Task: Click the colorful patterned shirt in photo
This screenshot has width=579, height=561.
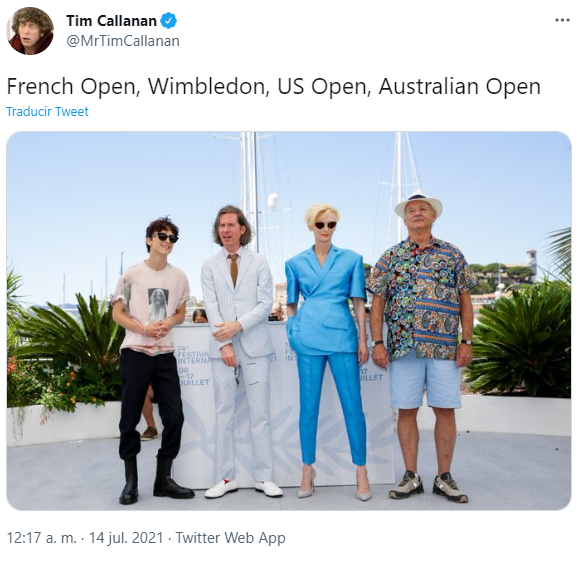Action: click(421, 299)
